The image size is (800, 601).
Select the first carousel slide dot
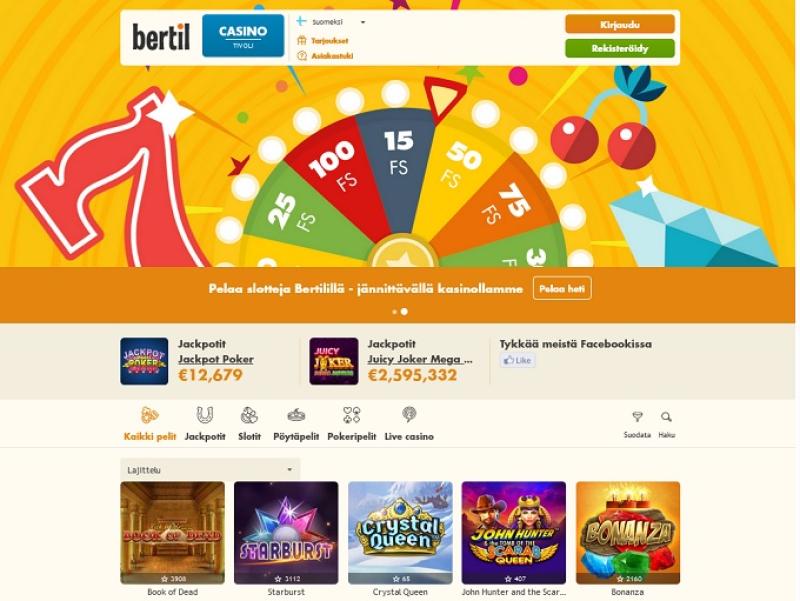(x=394, y=312)
